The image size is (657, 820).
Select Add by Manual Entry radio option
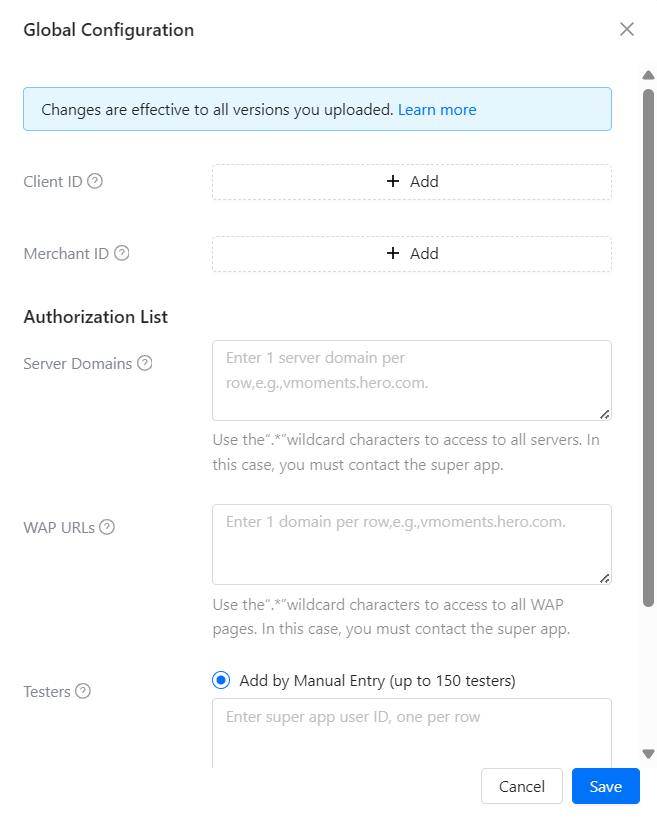221,681
